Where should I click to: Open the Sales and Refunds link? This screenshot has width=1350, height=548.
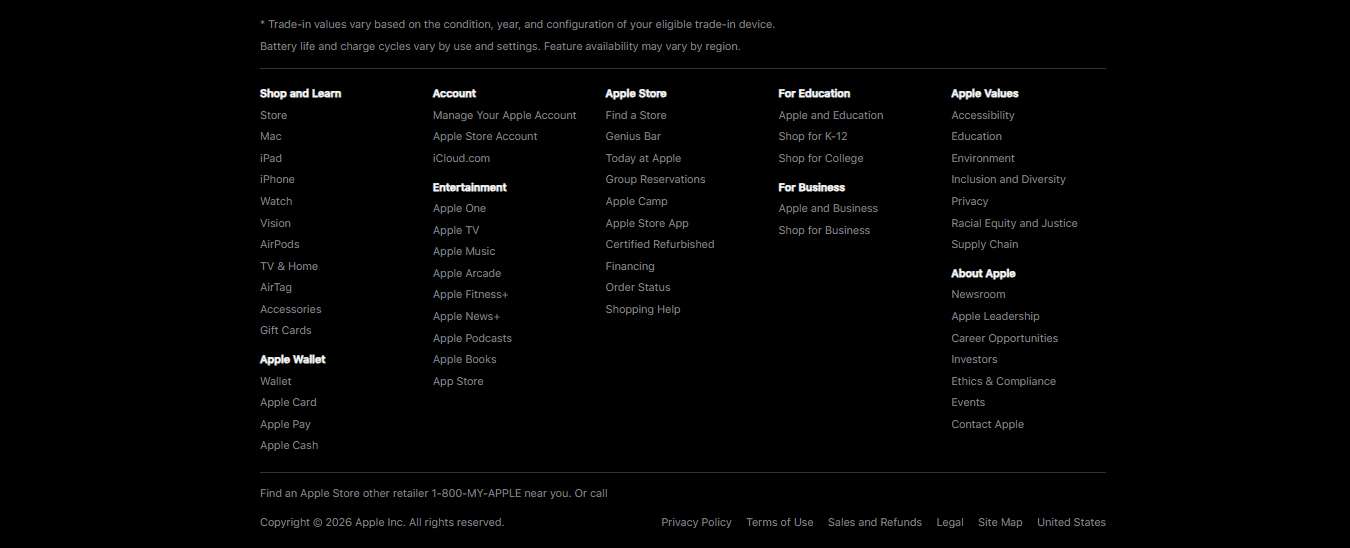point(874,522)
